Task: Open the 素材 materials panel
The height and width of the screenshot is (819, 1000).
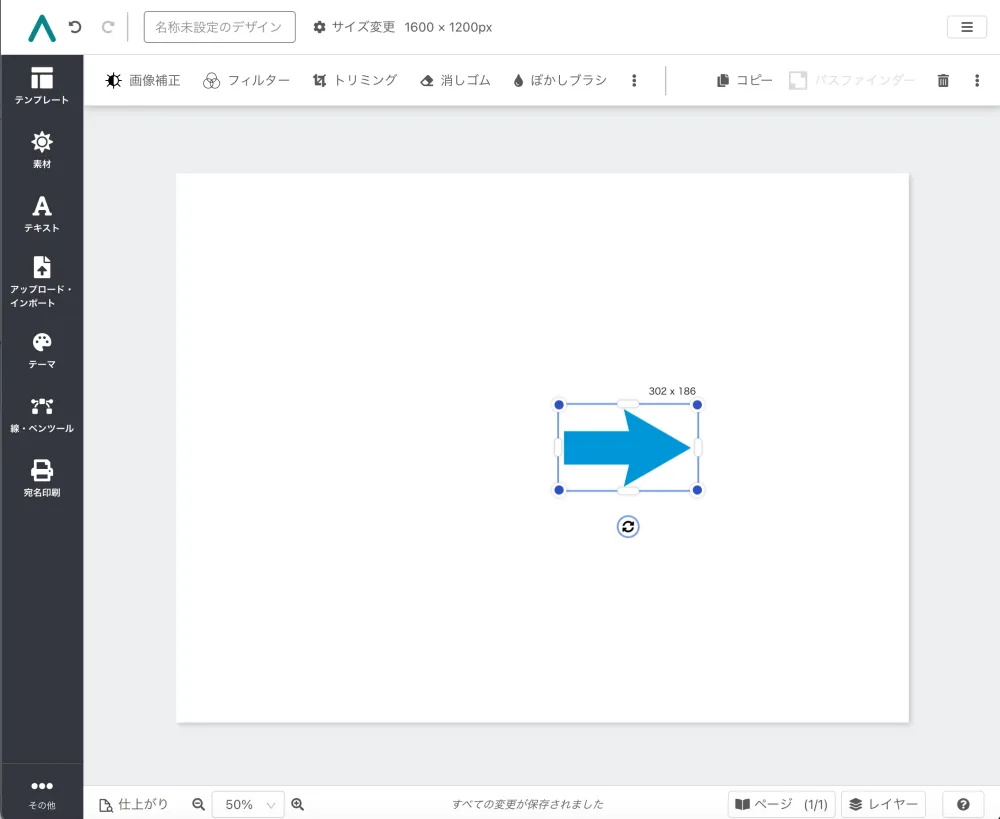Action: (x=41, y=148)
